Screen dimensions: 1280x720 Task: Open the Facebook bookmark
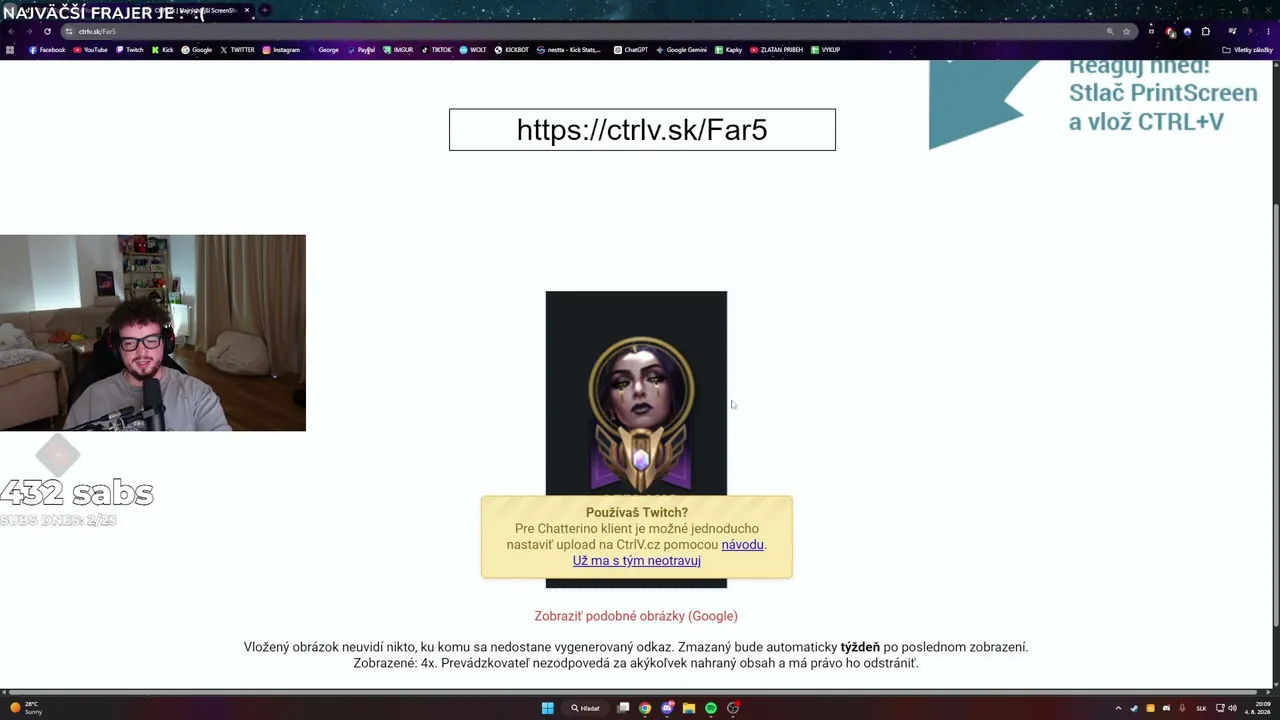pyautogui.click(x=47, y=50)
